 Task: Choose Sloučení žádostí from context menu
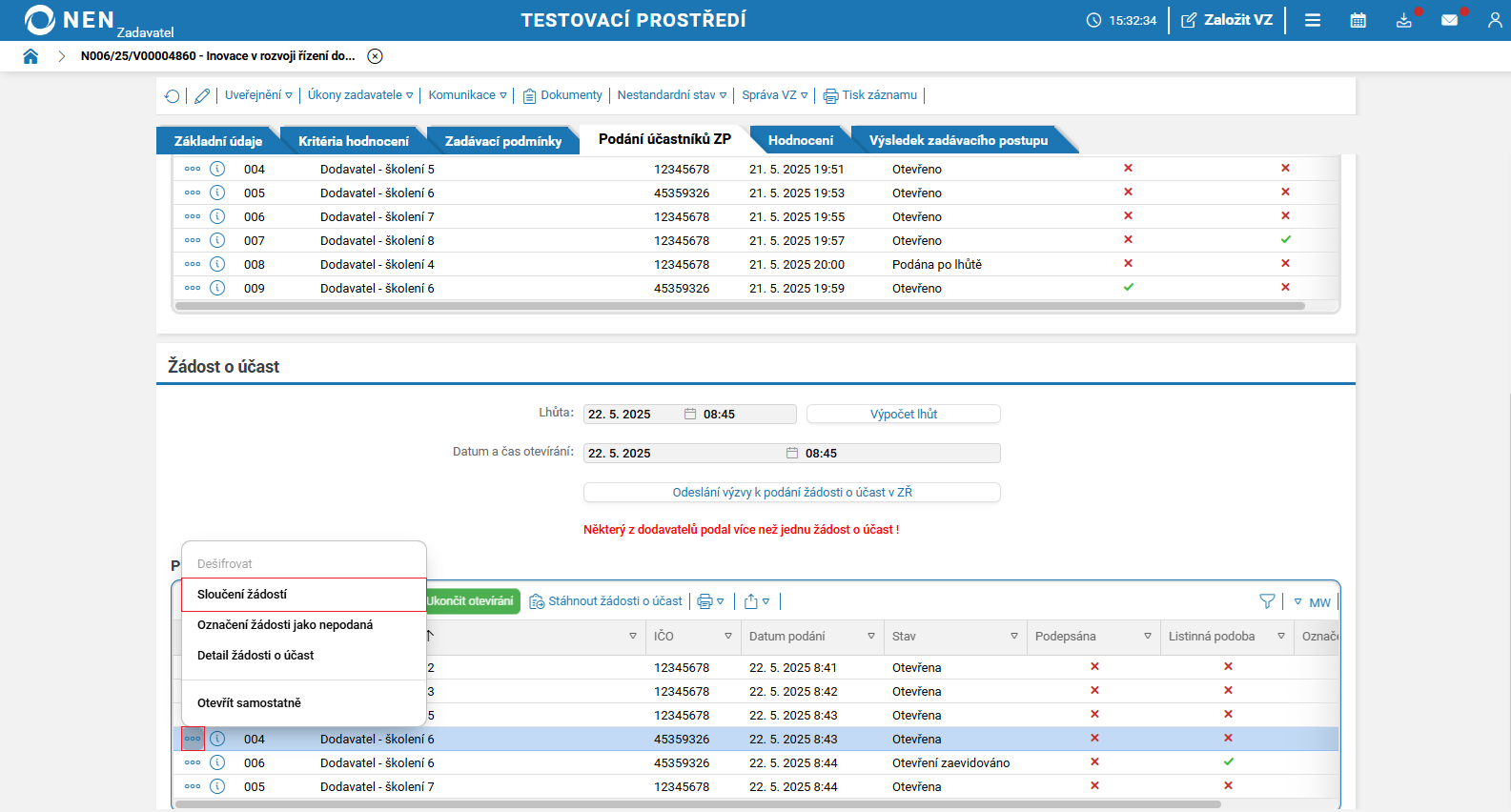point(303,595)
